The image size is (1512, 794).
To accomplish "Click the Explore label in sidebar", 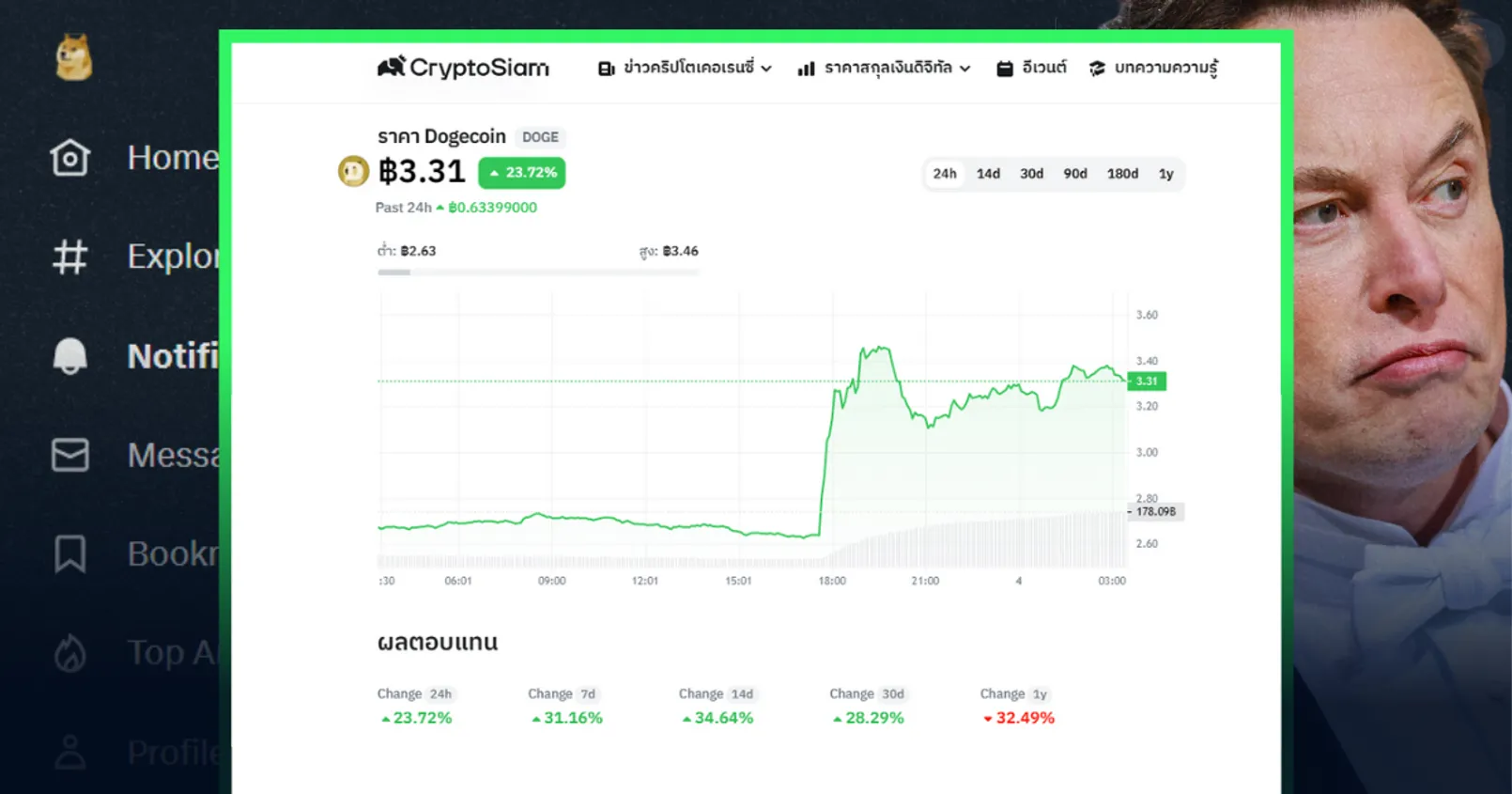I will click(x=174, y=257).
